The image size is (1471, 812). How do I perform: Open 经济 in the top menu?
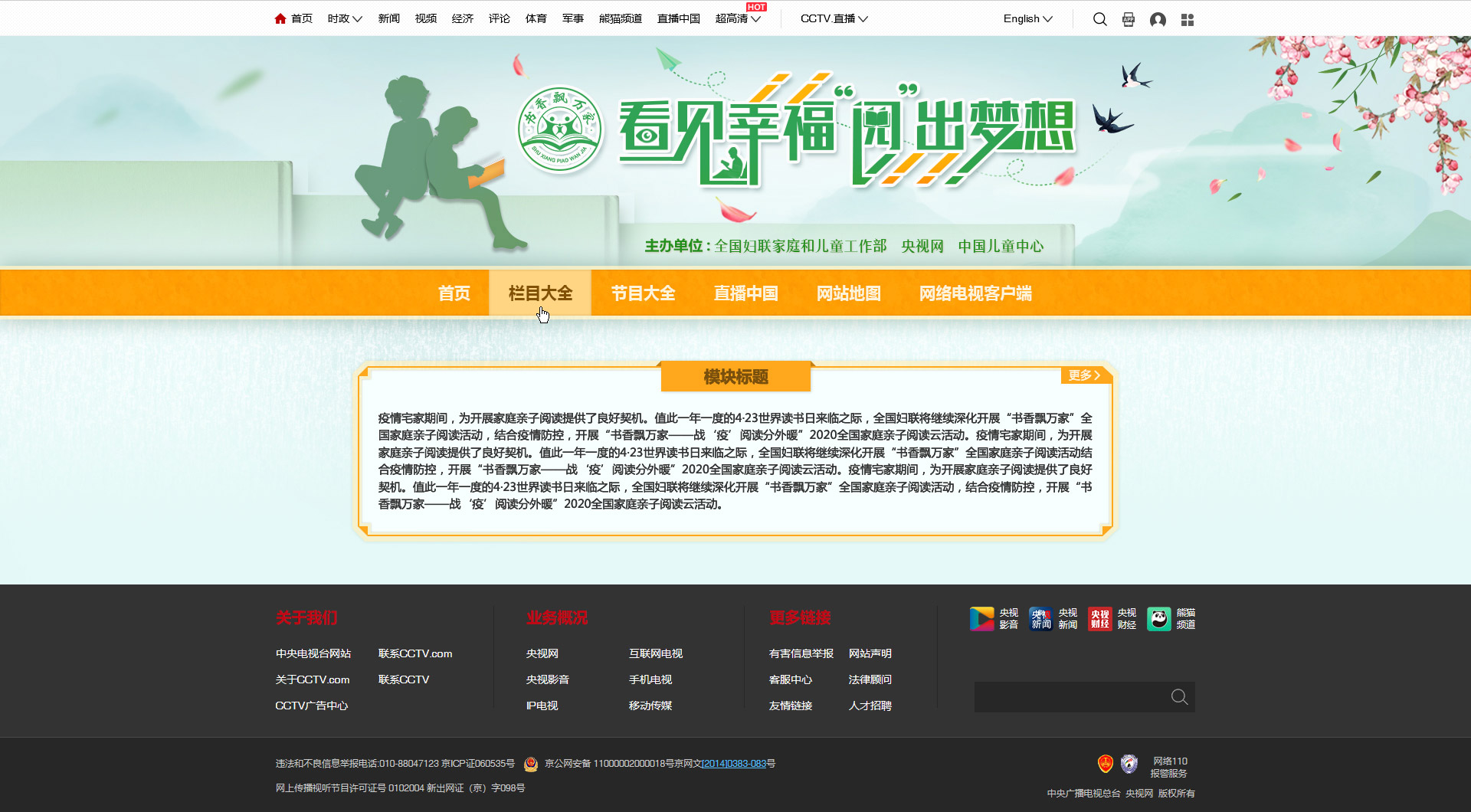463,18
